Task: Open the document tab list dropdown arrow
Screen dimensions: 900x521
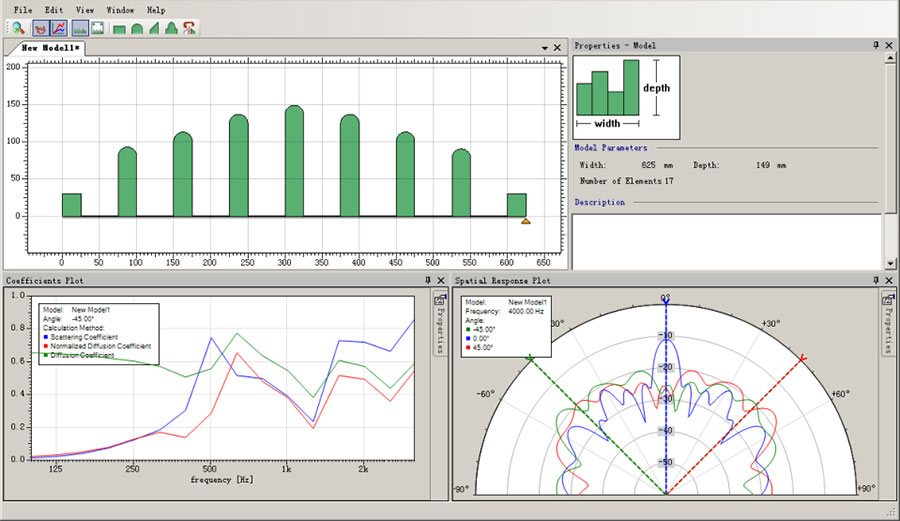Action: pos(545,47)
